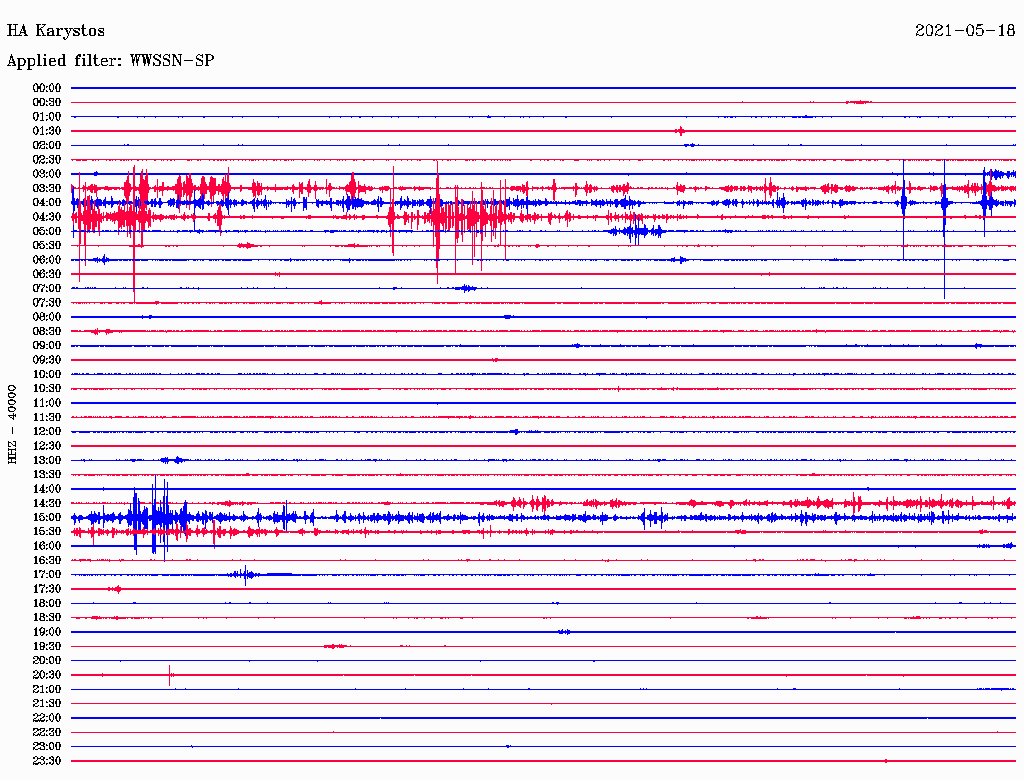This screenshot has width=1024, height=780.
Task: Select the 09:30 time label
Action: [x=47, y=360]
